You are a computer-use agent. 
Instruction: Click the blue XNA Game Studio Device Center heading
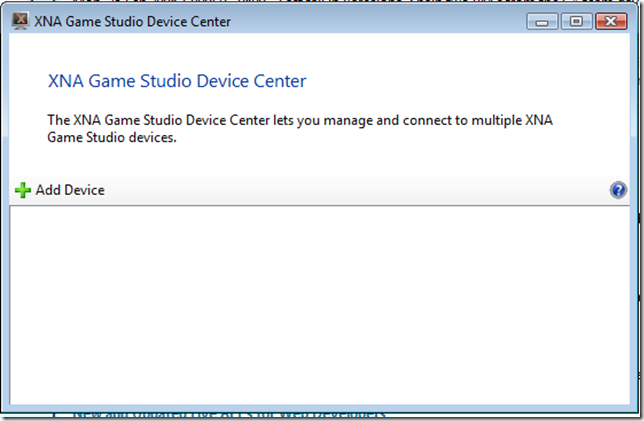[177, 81]
